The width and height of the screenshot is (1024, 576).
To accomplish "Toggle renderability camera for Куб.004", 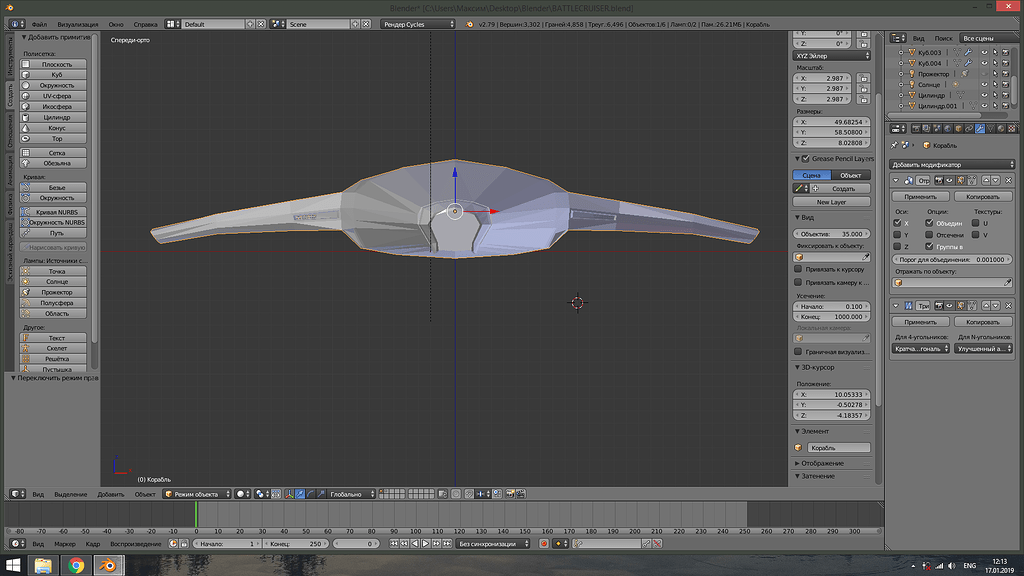I will [1006, 63].
